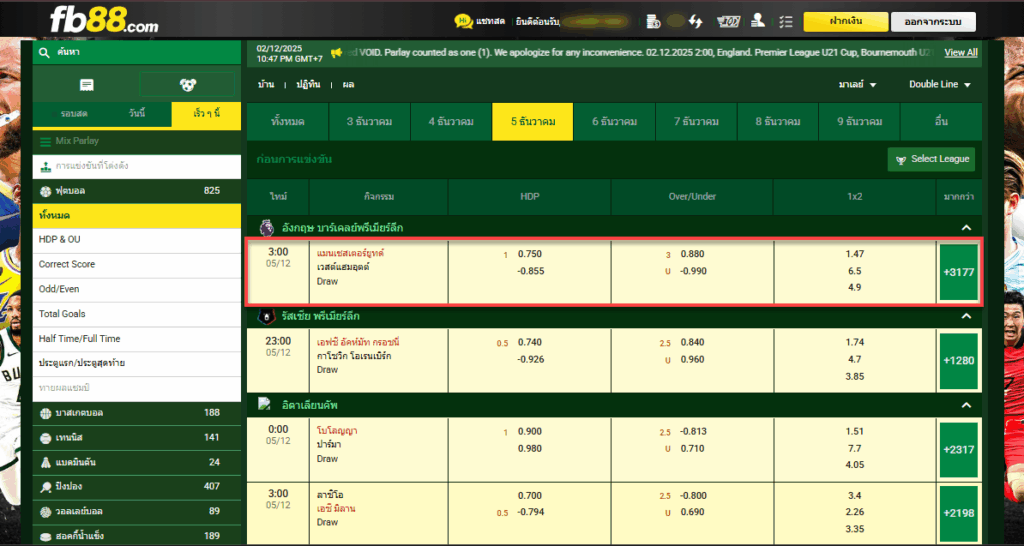Screen dimensions: 1024x546
Task: Collapse the Italian Cup section
Action: point(965,405)
